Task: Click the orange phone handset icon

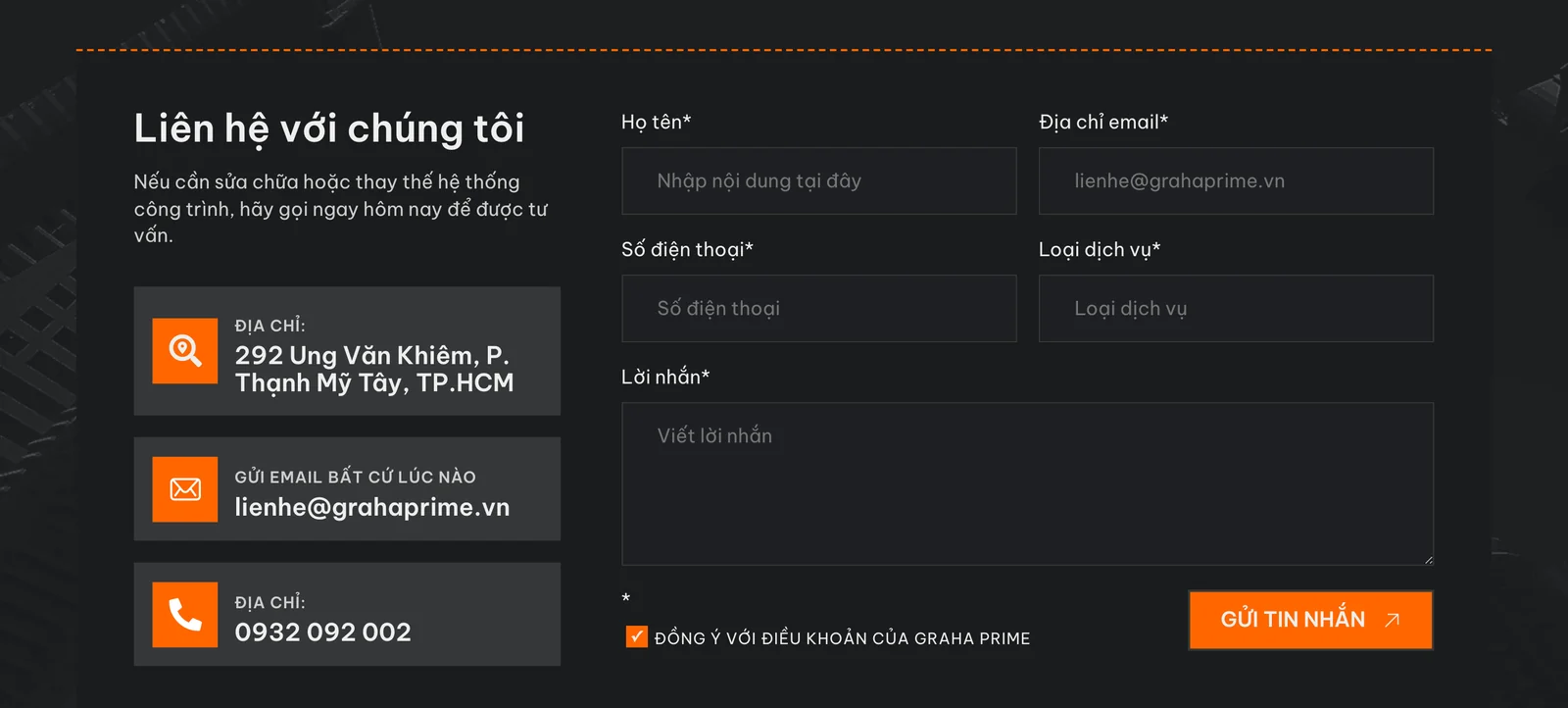Action: pyautogui.click(x=185, y=615)
